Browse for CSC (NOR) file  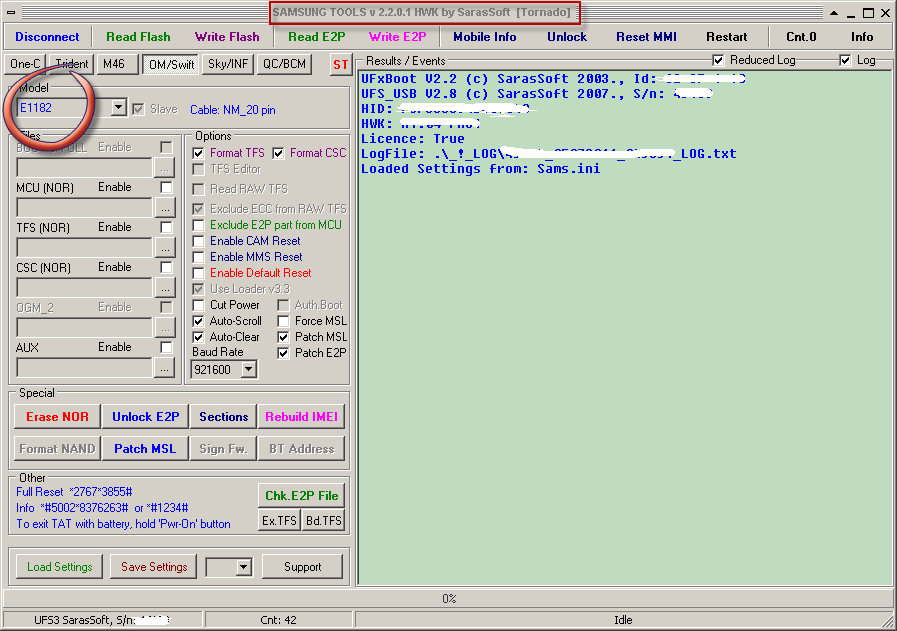[x=165, y=288]
